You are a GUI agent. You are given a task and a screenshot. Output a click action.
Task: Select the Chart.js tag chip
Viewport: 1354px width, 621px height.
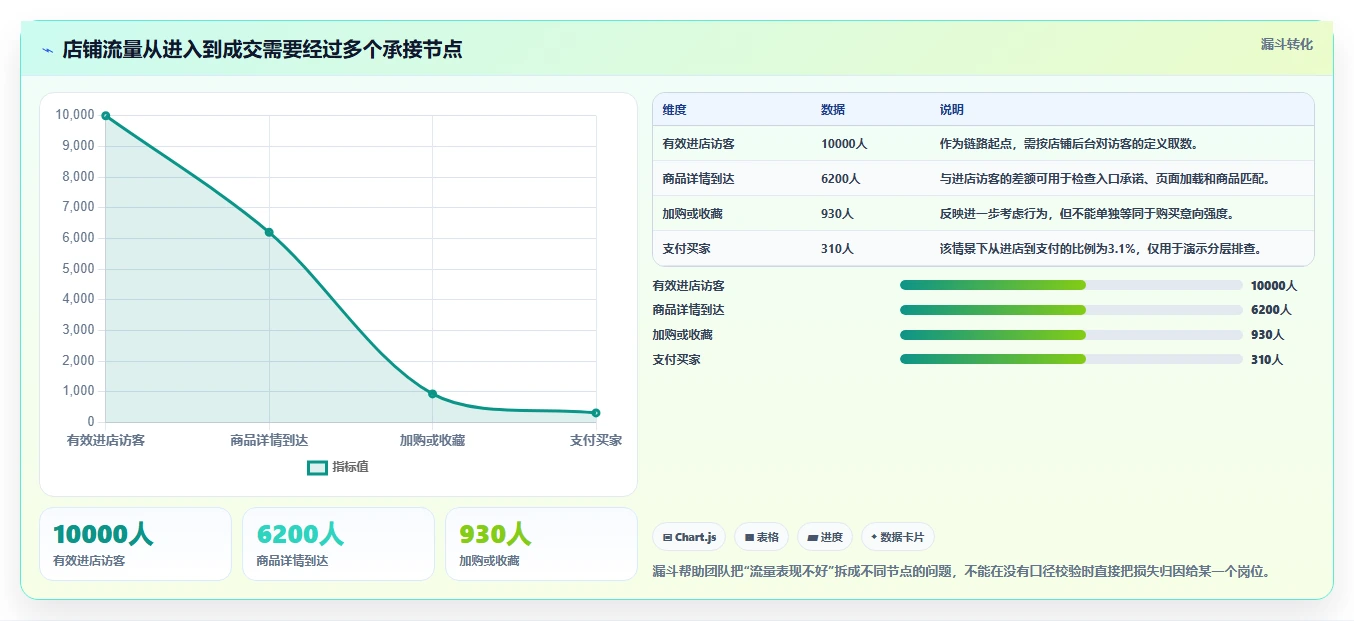[689, 537]
